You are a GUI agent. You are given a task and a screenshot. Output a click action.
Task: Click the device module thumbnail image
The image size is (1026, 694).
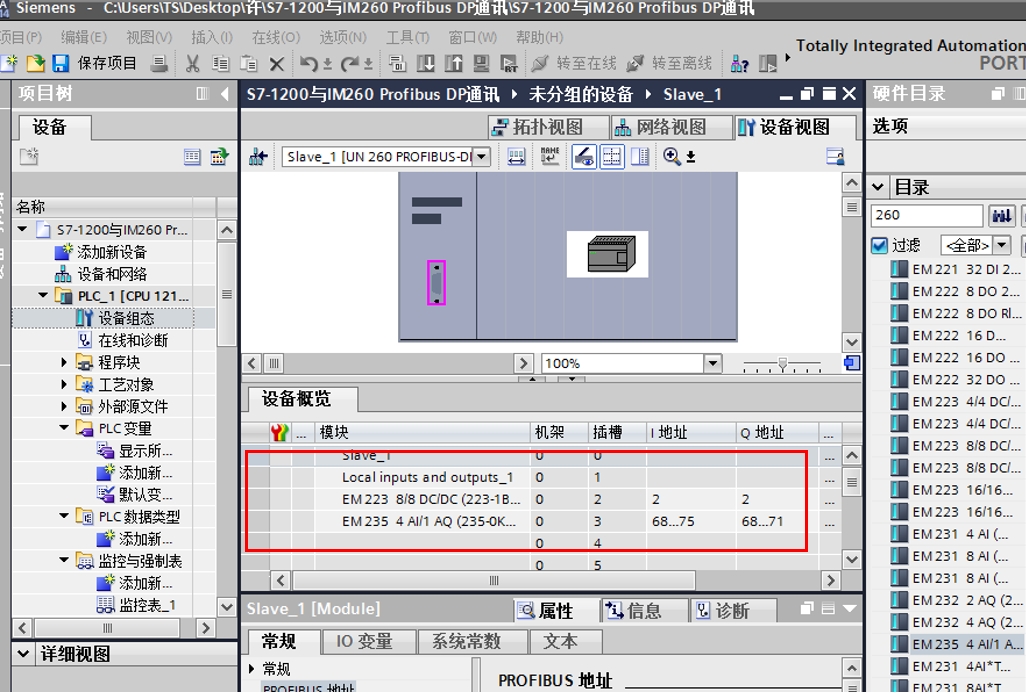[607, 254]
